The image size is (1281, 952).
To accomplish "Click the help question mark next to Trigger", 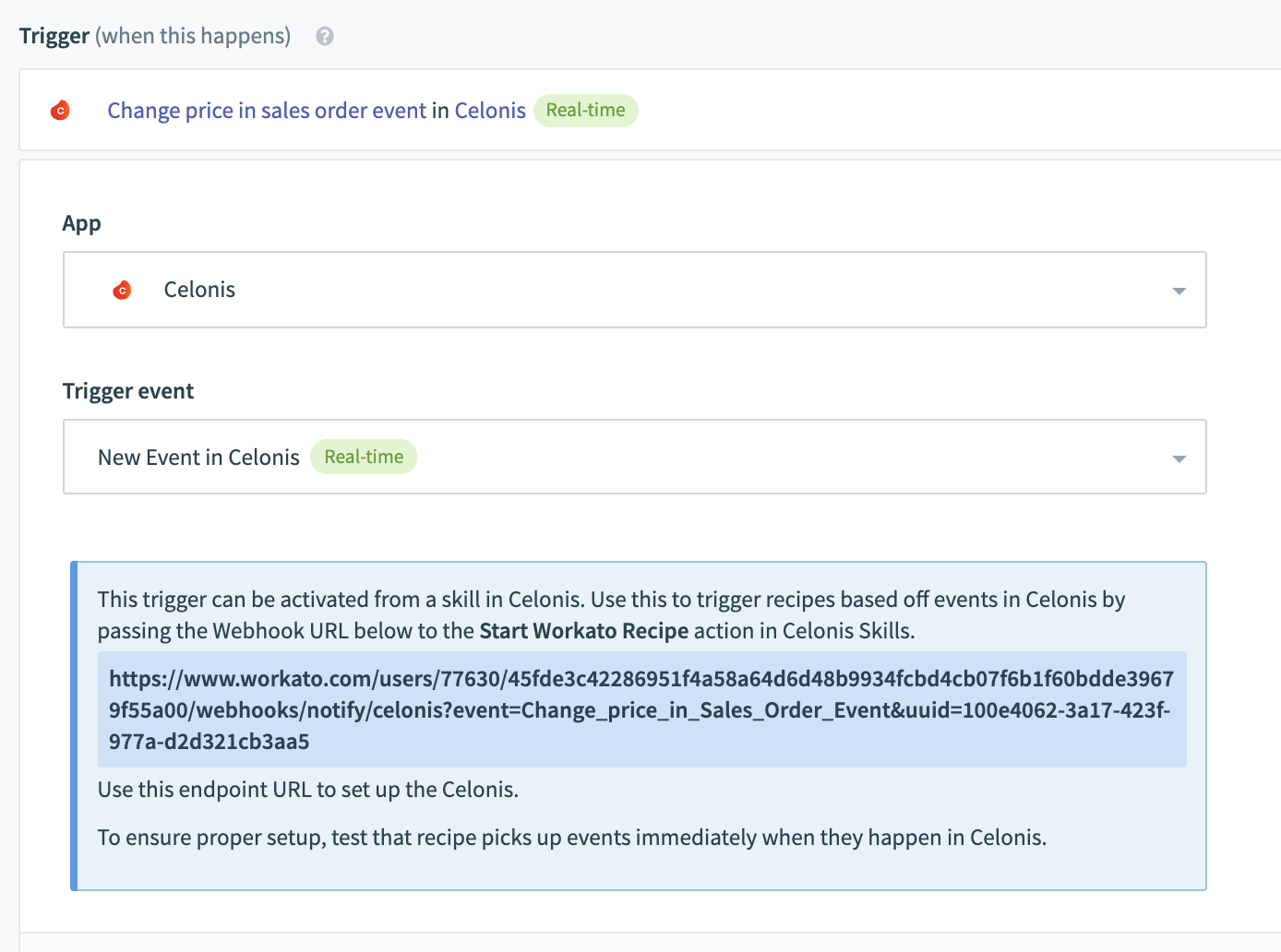I will coord(325,36).
